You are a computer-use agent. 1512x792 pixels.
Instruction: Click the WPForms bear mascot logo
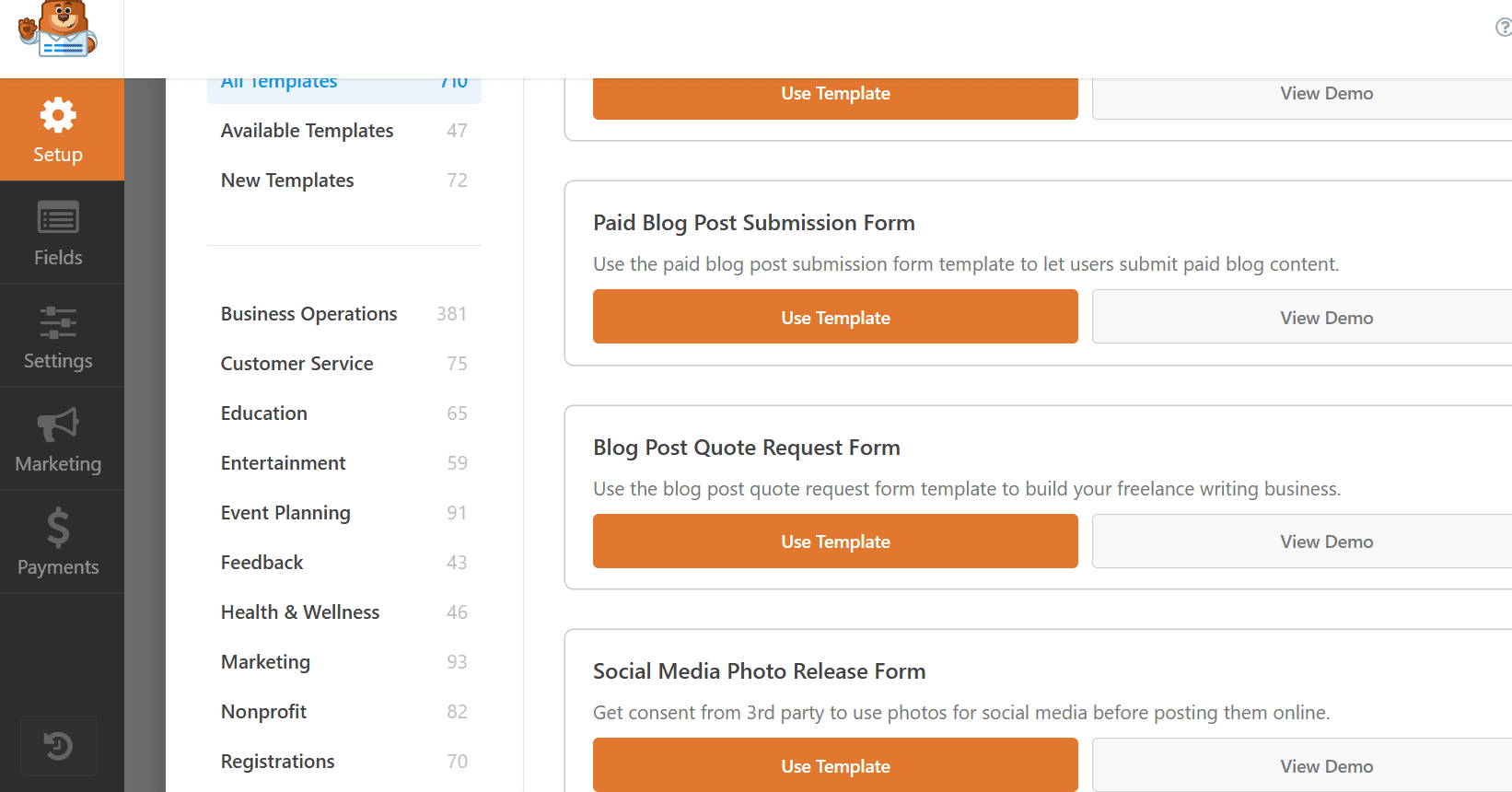(x=58, y=29)
